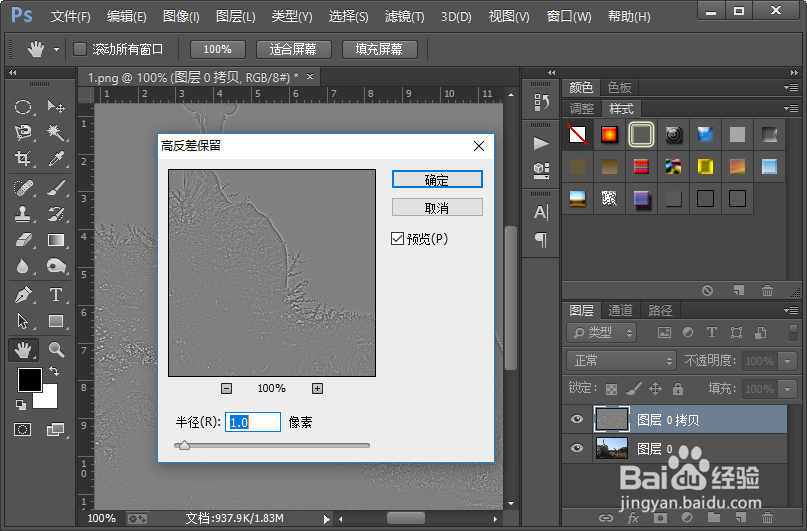807x531 pixels.
Task: Swap foreground and background colors
Action: point(54,370)
